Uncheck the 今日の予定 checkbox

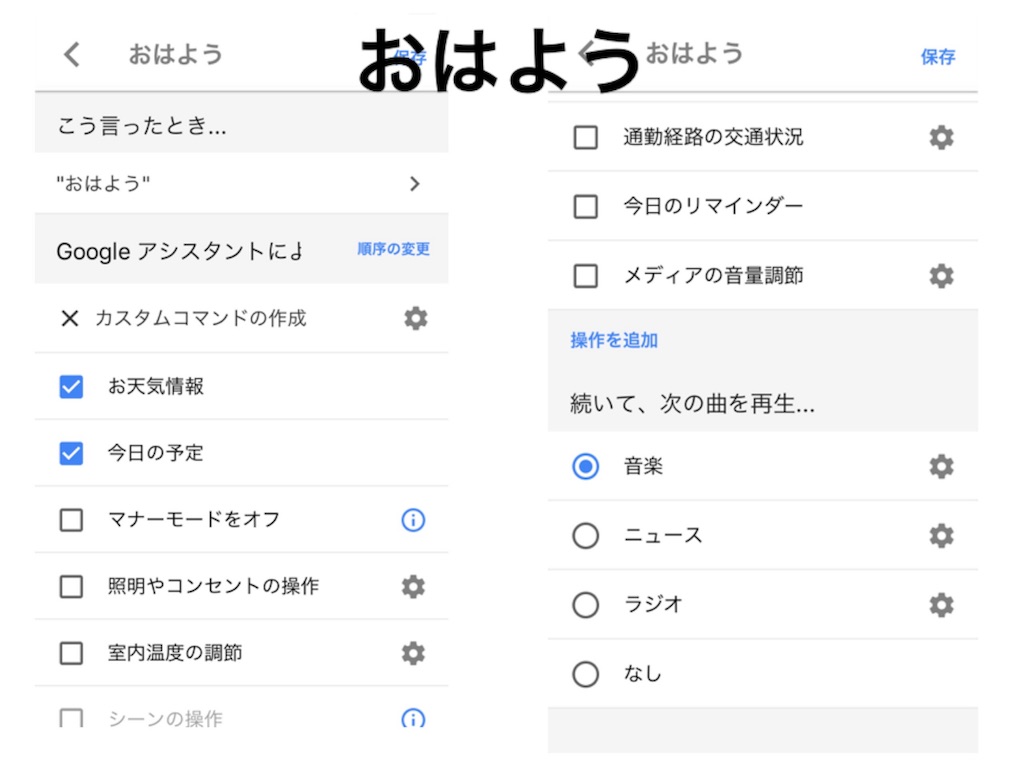coord(70,452)
